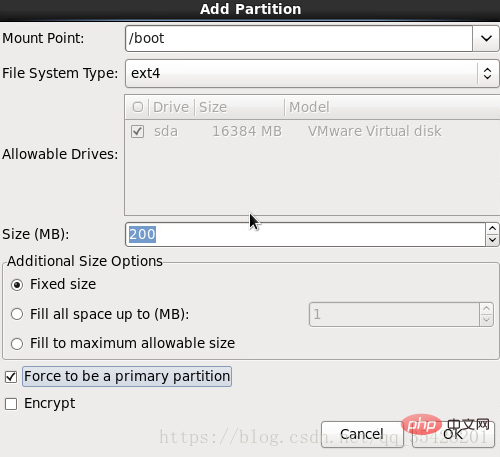Screen dimensions: 500x457
Task: Expand the File System Type ext4 selector
Action: click(x=312, y=73)
